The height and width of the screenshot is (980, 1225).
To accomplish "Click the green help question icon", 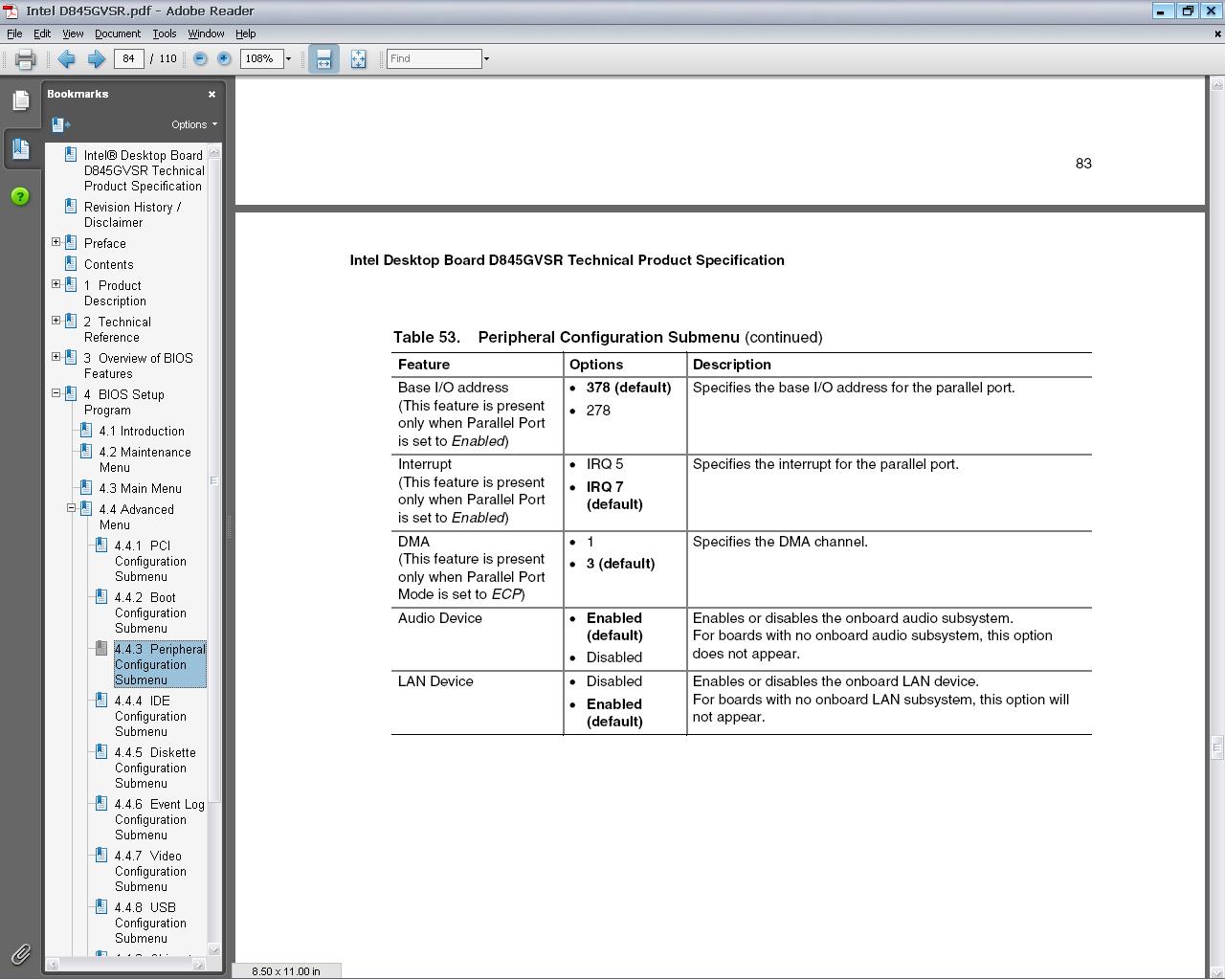I will pos(20,196).
